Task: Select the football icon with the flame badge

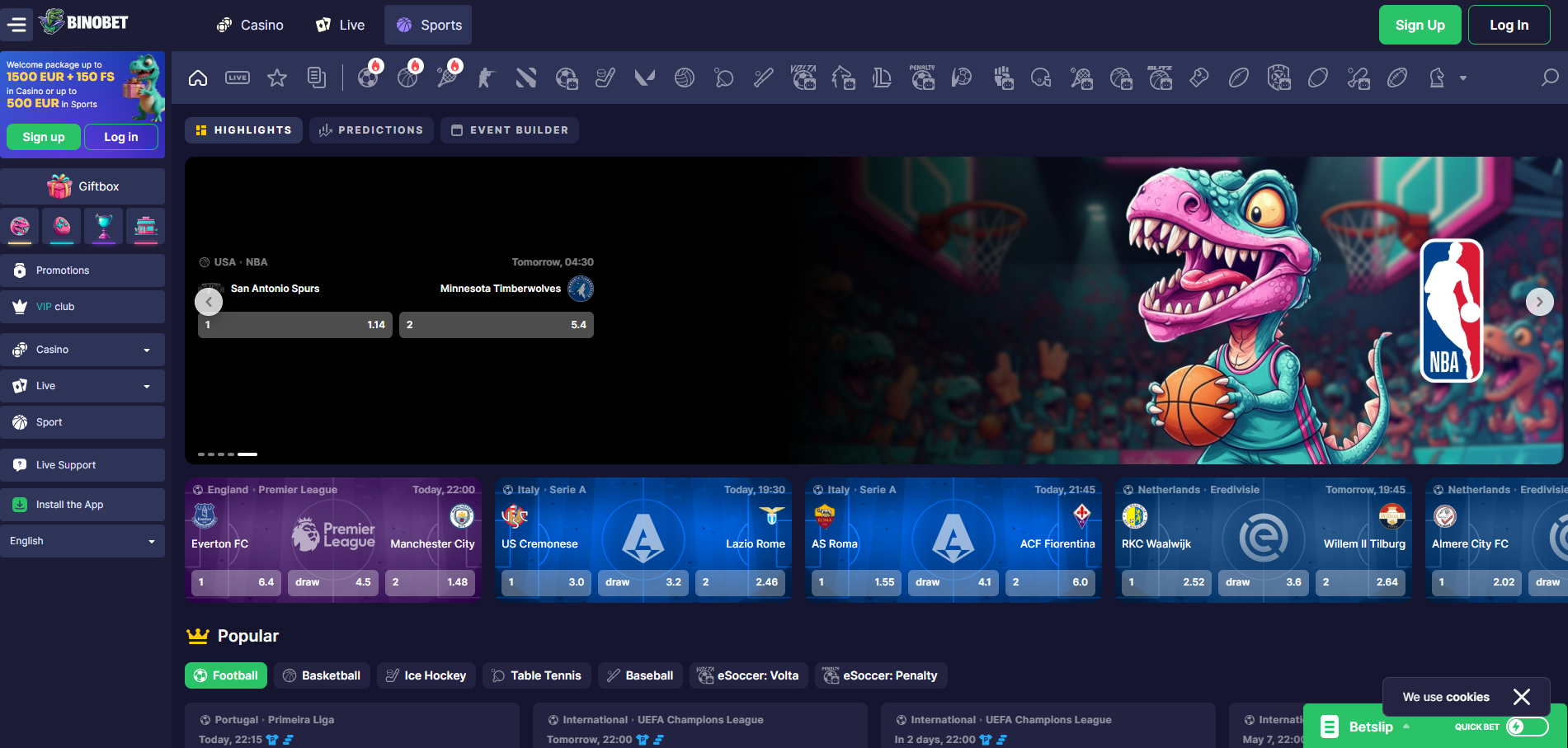Action: (369, 76)
